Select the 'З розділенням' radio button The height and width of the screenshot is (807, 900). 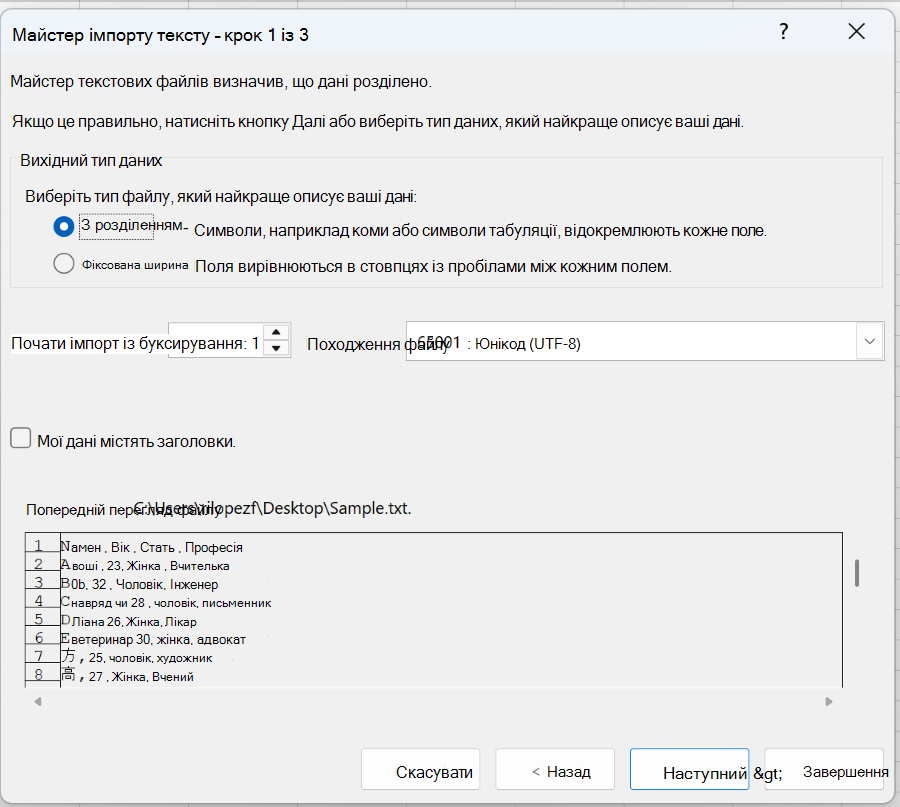coord(64,226)
